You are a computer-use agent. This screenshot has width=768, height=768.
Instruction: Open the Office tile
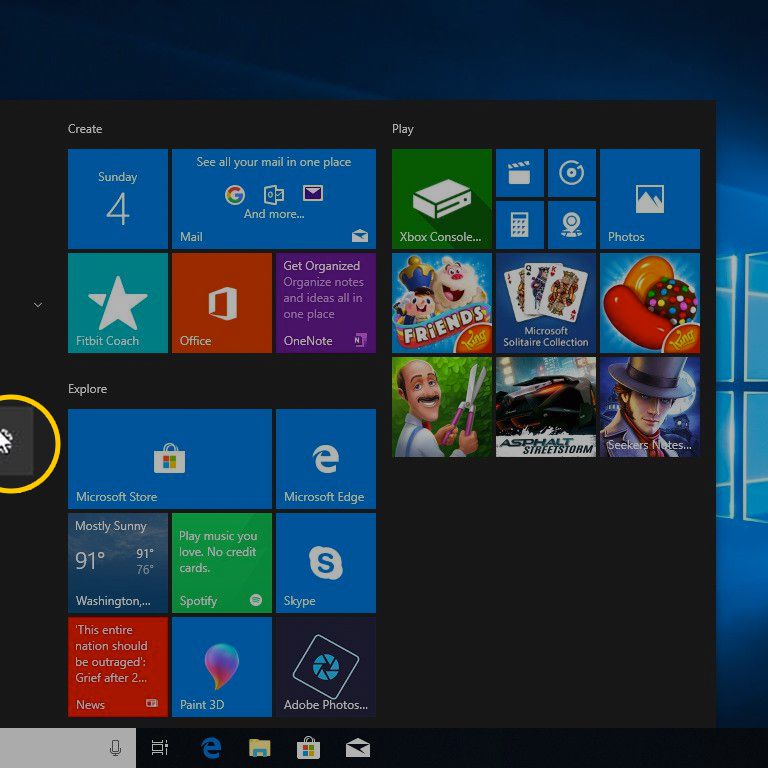coord(222,303)
